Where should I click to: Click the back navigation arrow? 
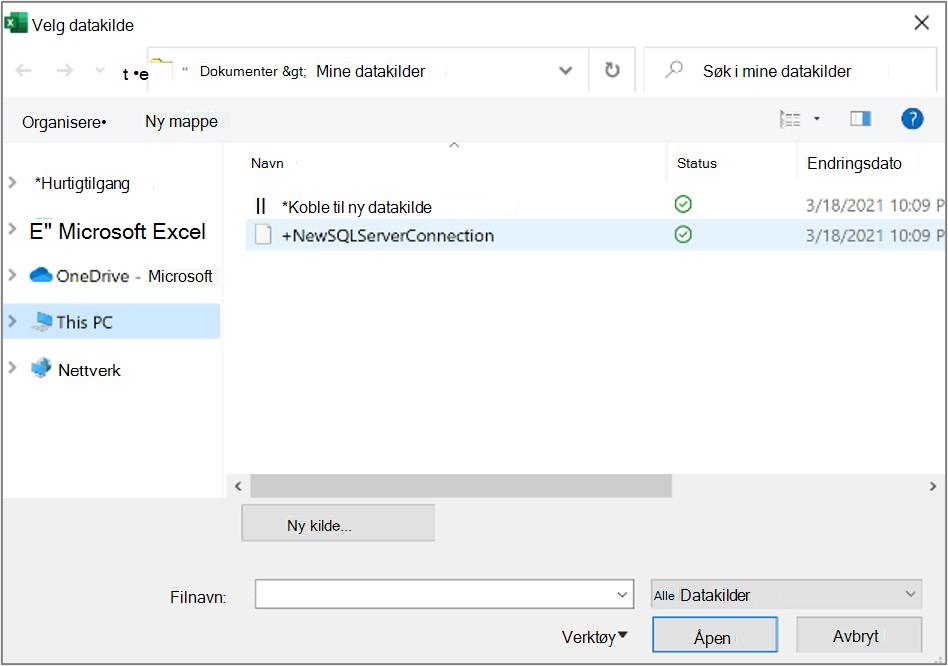(24, 71)
